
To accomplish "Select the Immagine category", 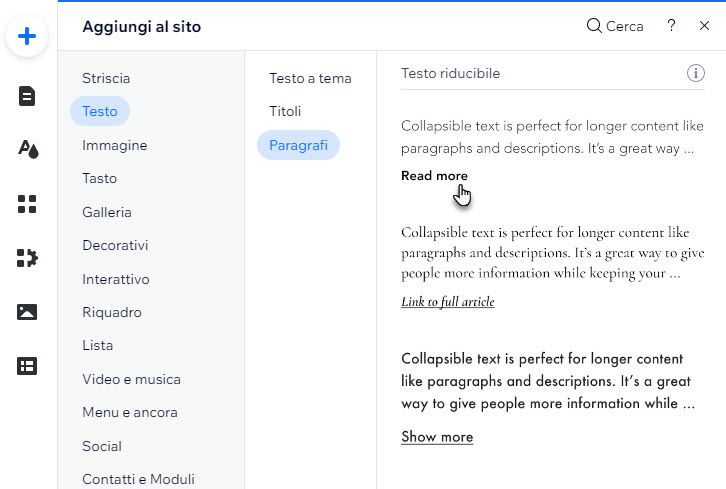I will coord(114,145).
